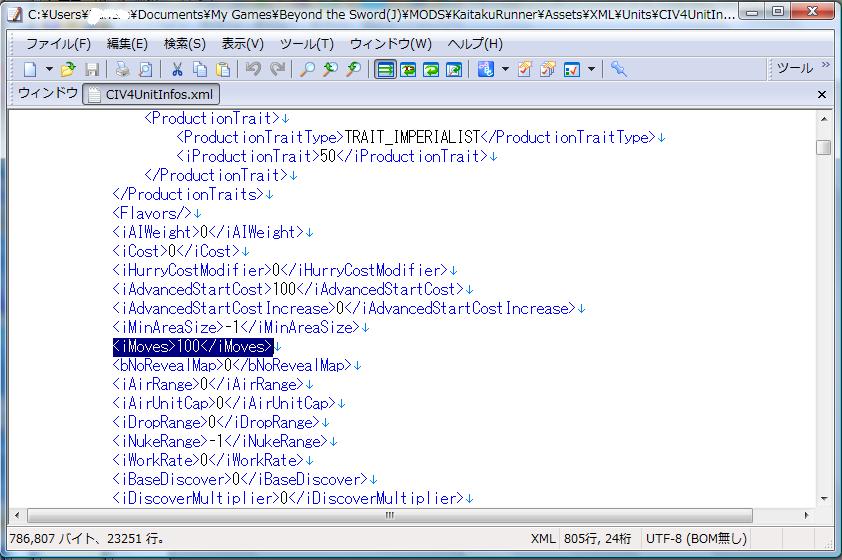Click the middle magnifier icon with green arrow
The width and height of the screenshot is (842, 560).
pyautogui.click(x=330, y=69)
